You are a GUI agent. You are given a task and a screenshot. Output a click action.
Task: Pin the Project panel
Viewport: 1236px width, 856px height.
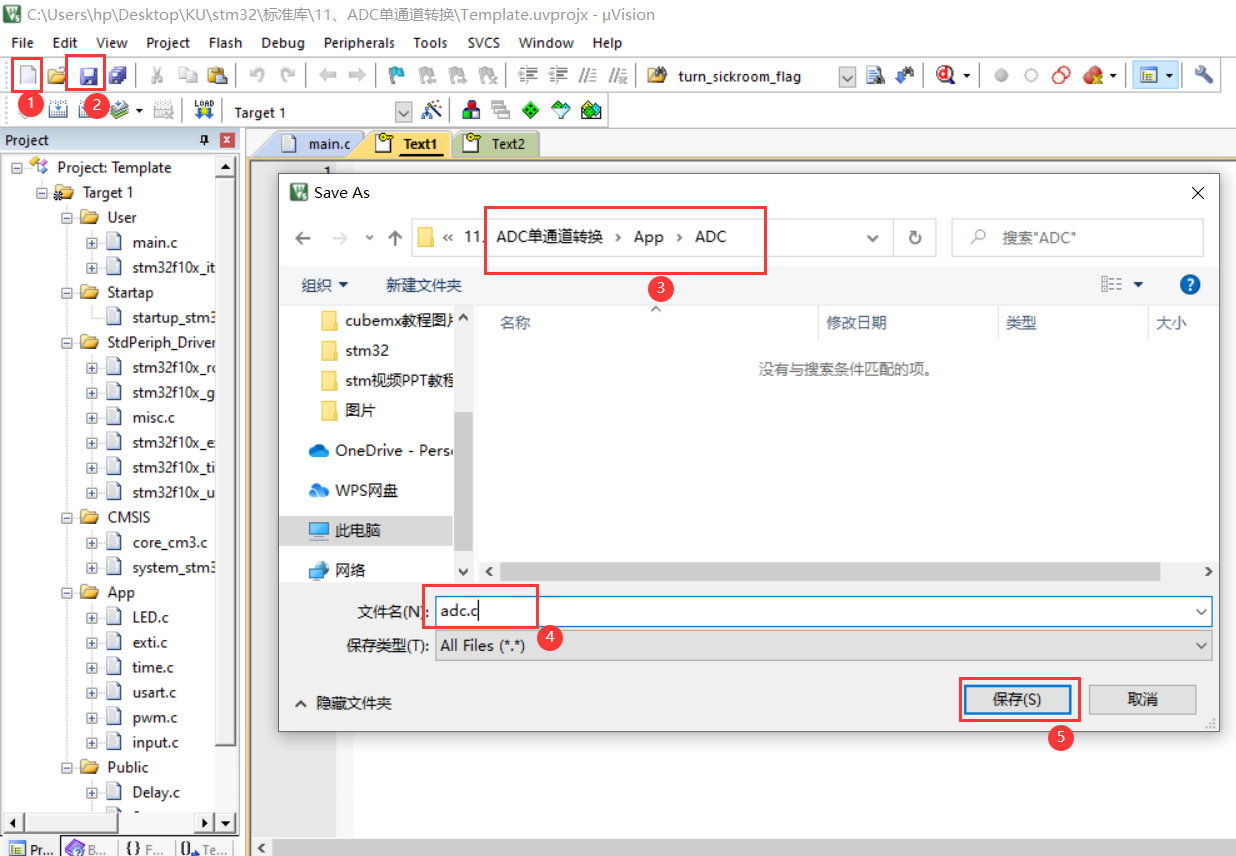[x=204, y=140]
